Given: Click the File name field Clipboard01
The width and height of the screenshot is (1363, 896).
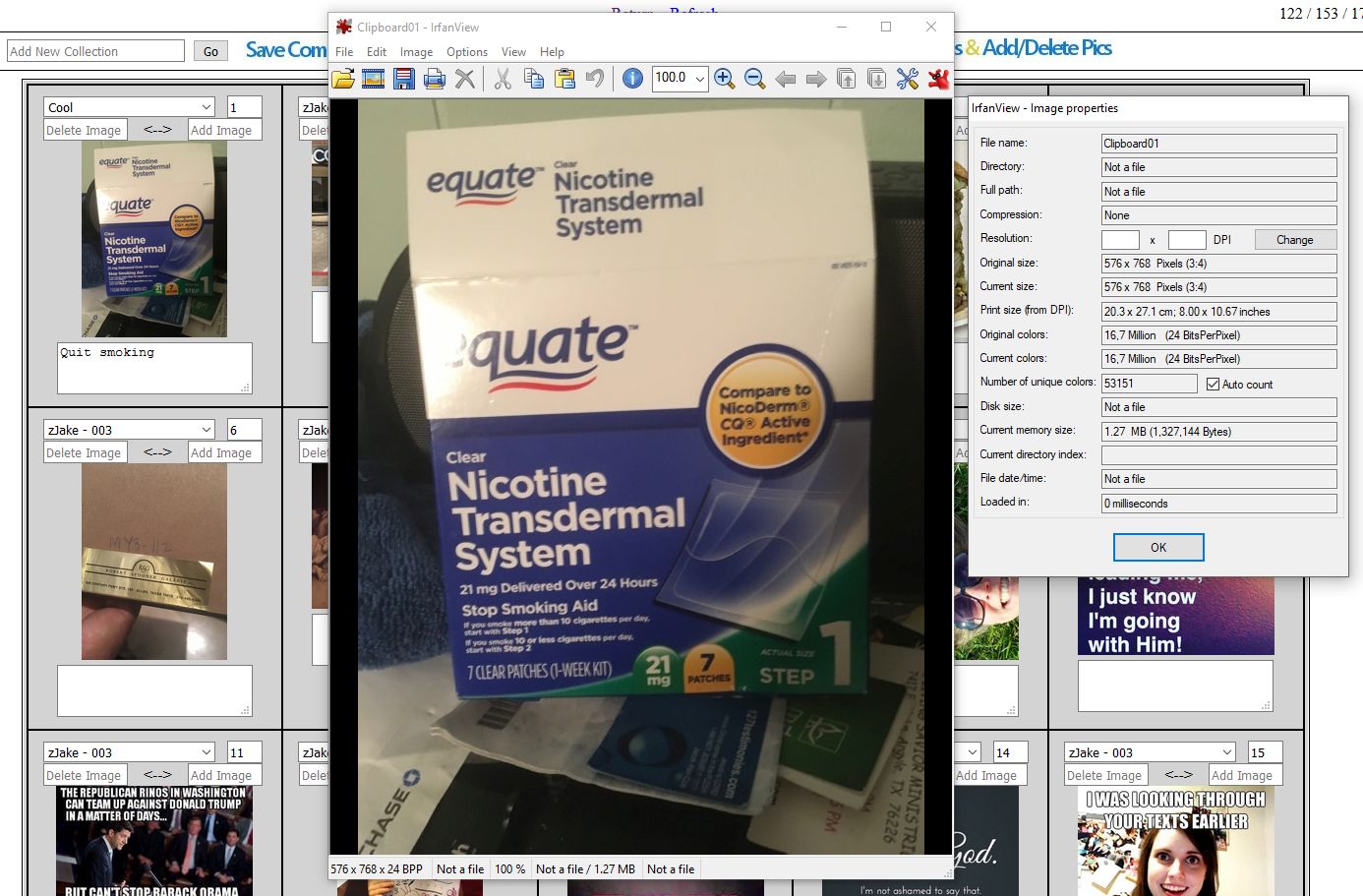Looking at the screenshot, I should pos(1219,143).
